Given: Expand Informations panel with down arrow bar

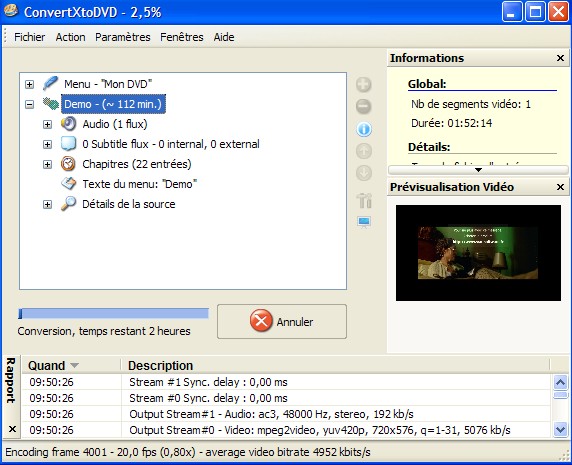Looking at the screenshot, I should point(478,170).
